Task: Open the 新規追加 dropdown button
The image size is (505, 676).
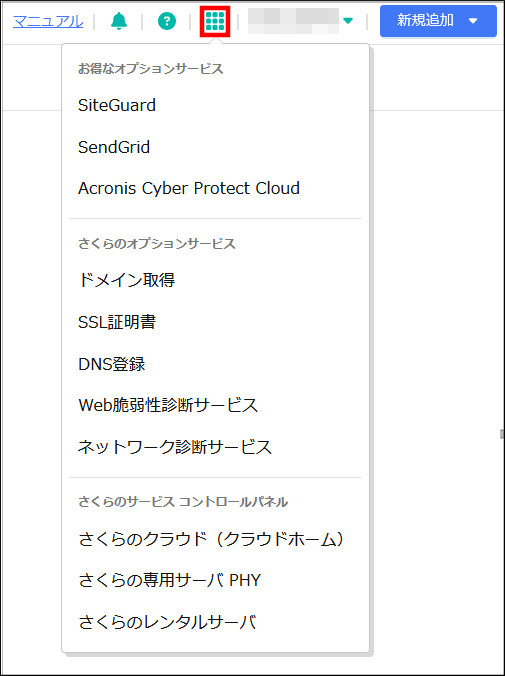Action: pyautogui.click(x=438, y=21)
